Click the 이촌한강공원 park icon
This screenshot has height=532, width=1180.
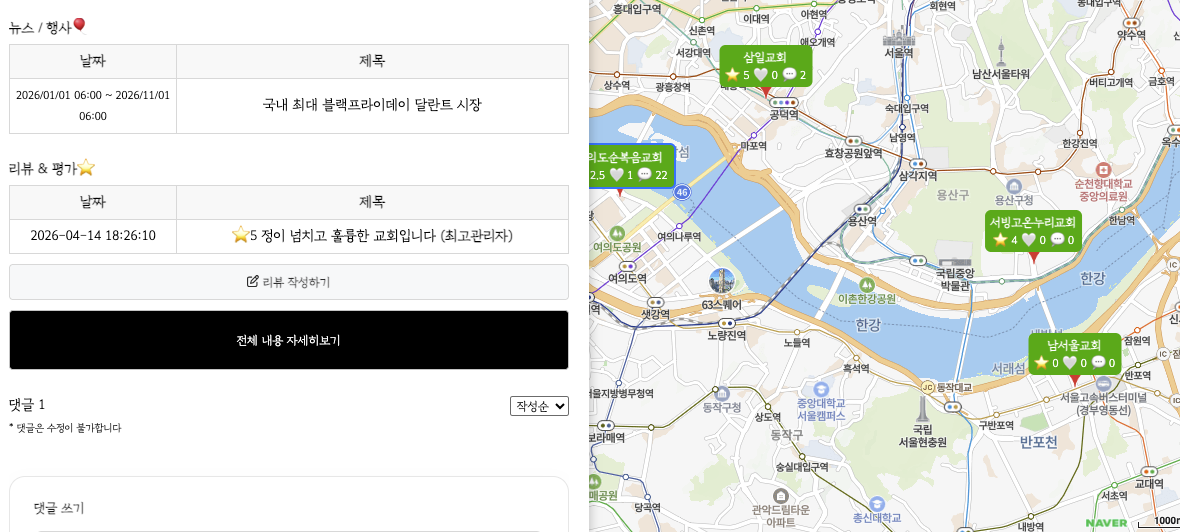point(867,284)
